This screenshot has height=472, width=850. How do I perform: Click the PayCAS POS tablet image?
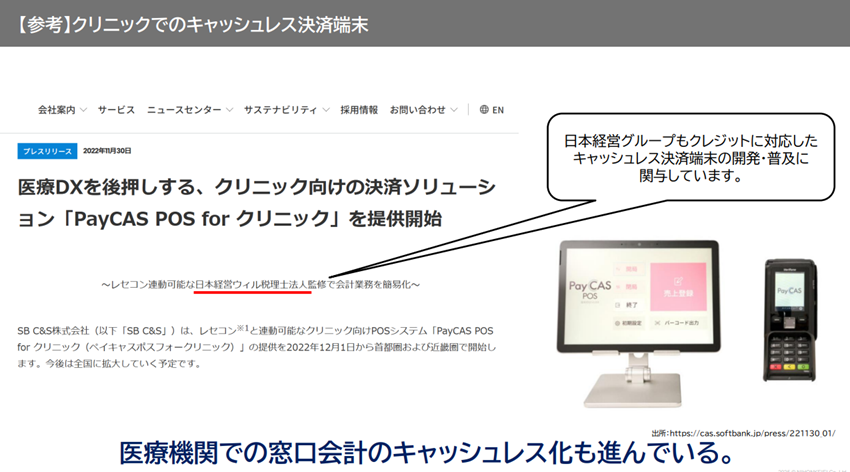tap(639, 324)
